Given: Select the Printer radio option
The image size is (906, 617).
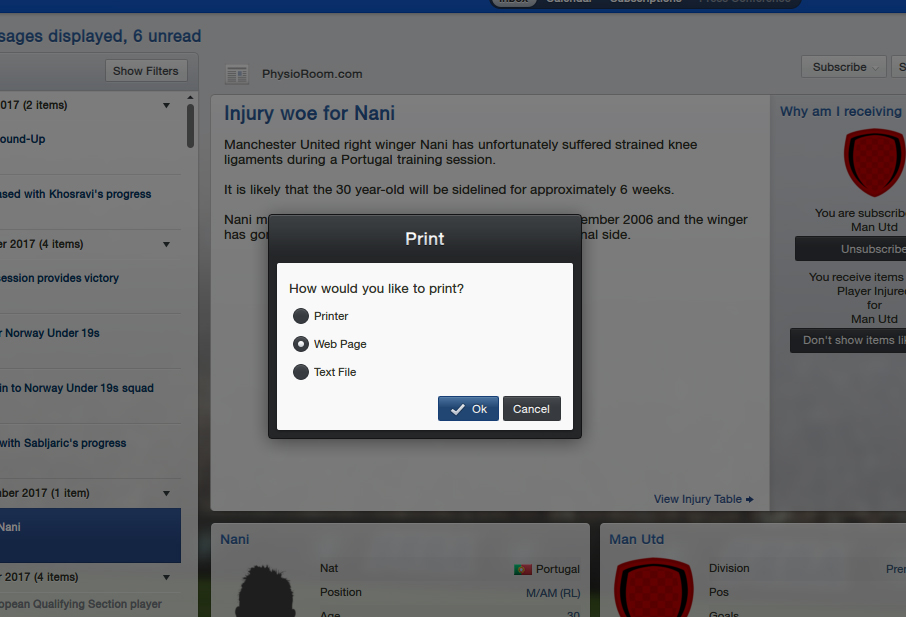Looking at the screenshot, I should tap(300, 316).
